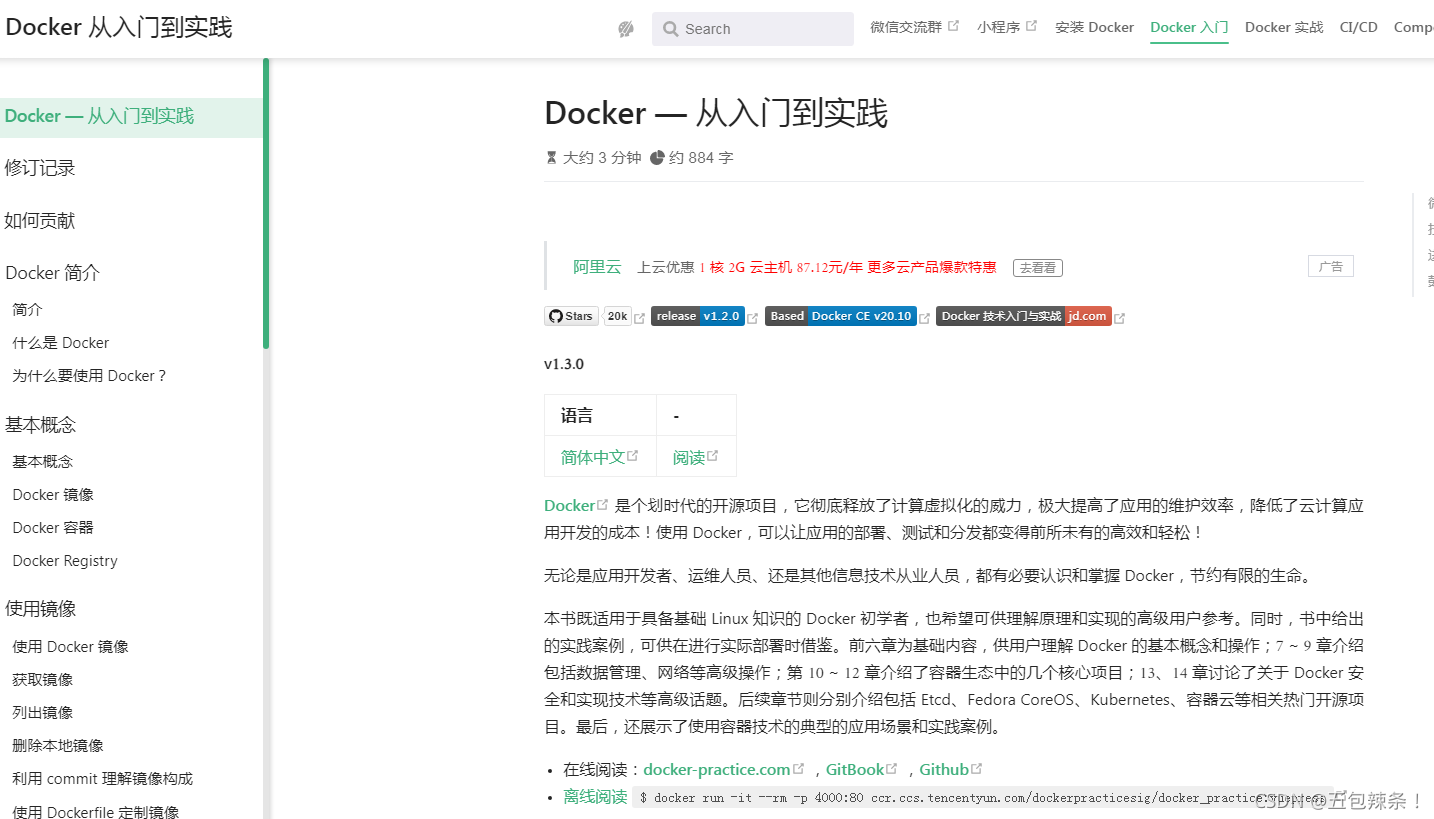
Task: Open 删除本地镜像 sidebar page
Action: coord(58,746)
